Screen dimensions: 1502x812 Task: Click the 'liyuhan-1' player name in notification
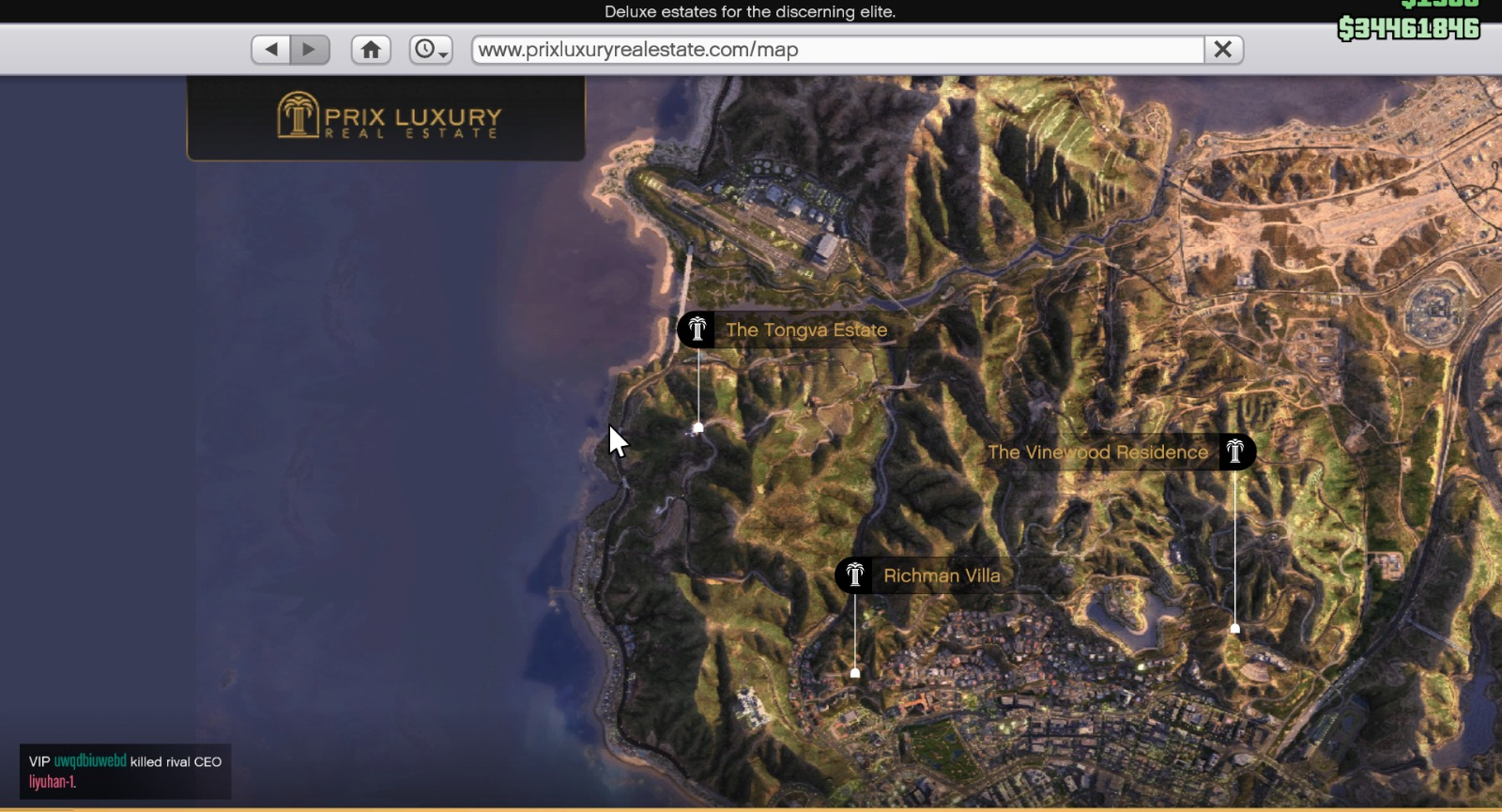click(52, 782)
